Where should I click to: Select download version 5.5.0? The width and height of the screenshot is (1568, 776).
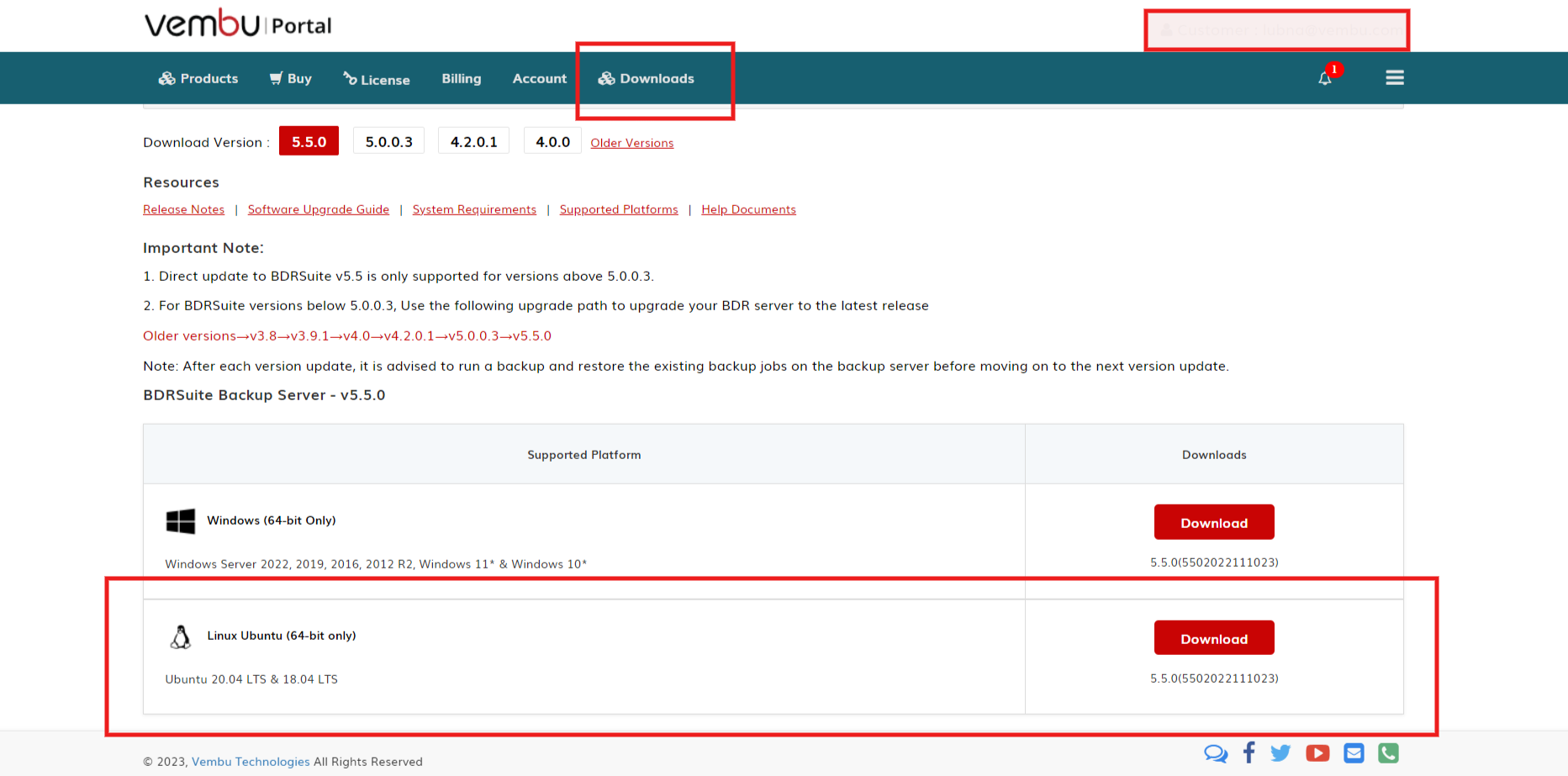tap(309, 141)
